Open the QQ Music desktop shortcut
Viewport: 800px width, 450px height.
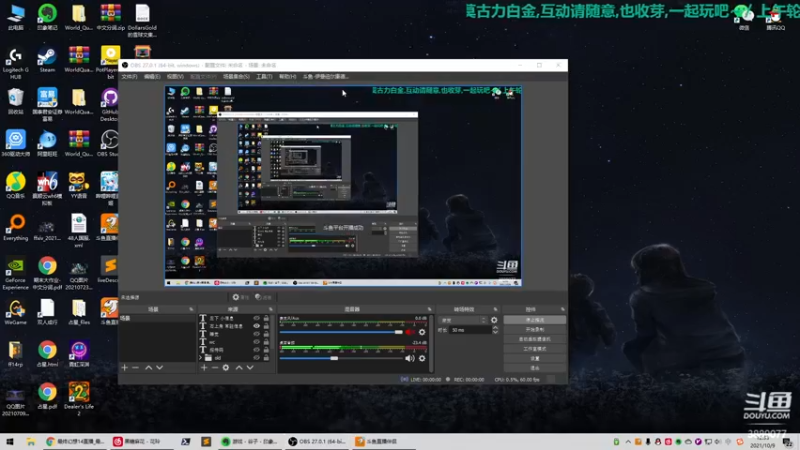pyautogui.click(x=15, y=185)
